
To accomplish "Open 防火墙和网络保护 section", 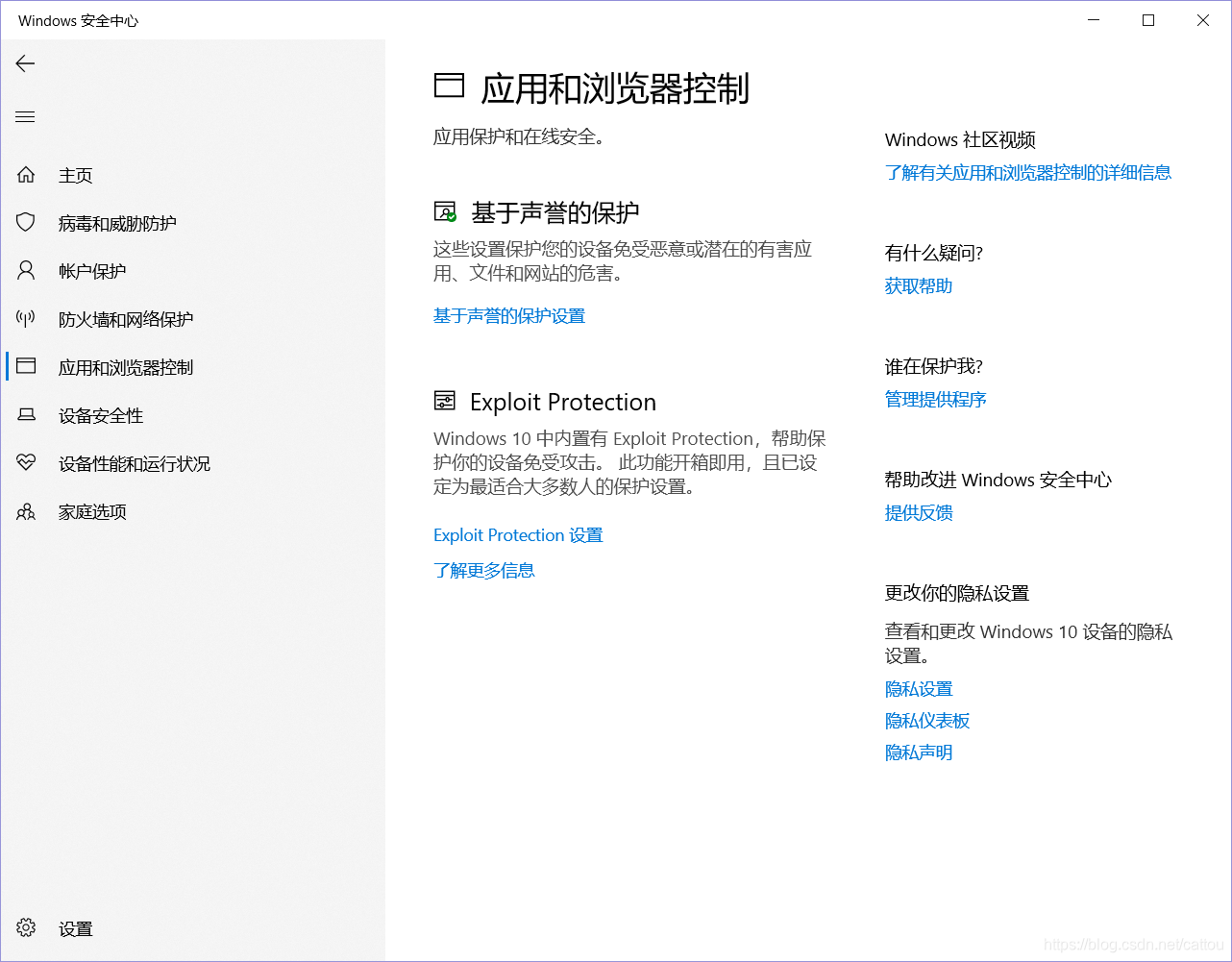I will coord(126,319).
